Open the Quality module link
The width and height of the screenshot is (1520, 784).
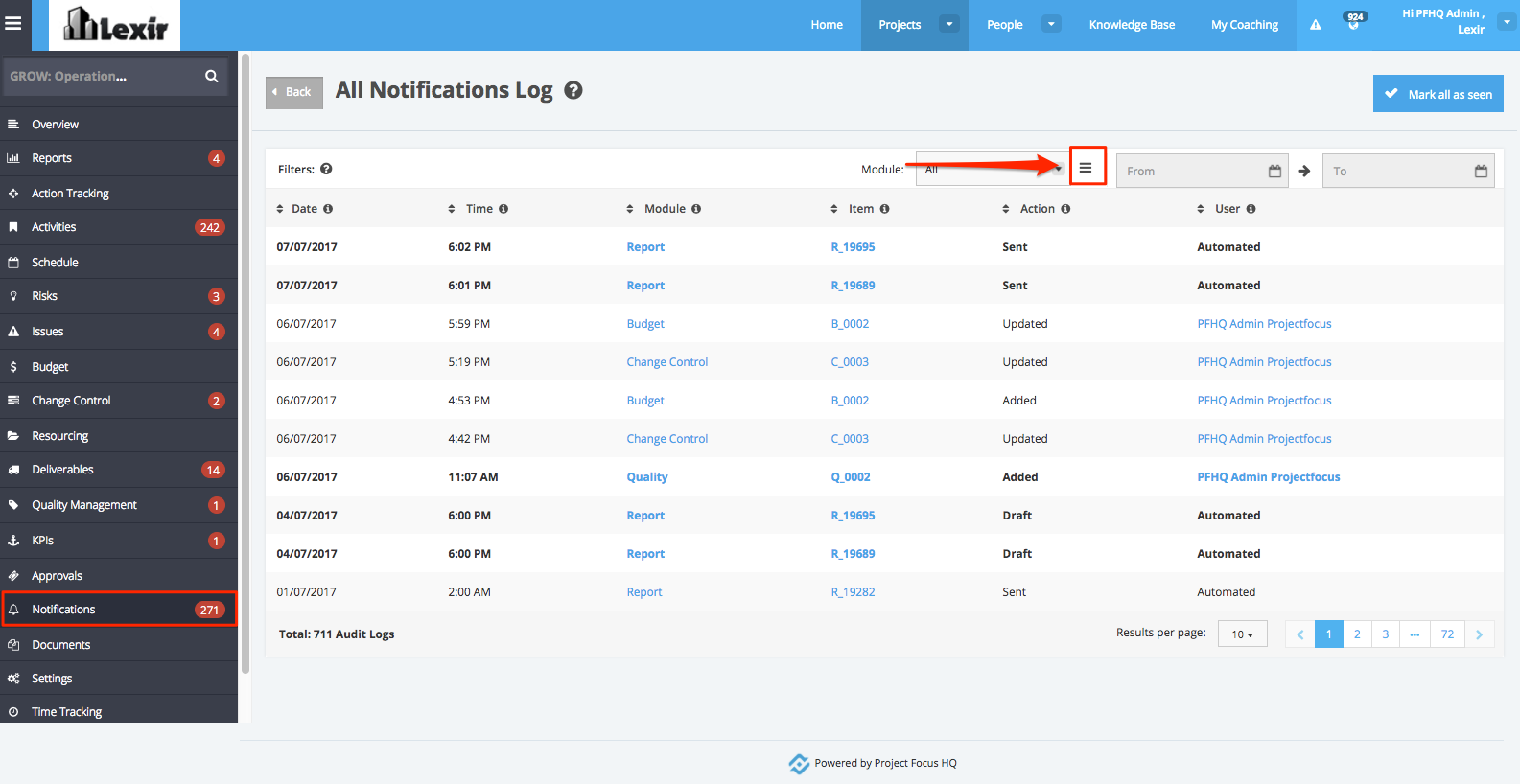point(647,477)
